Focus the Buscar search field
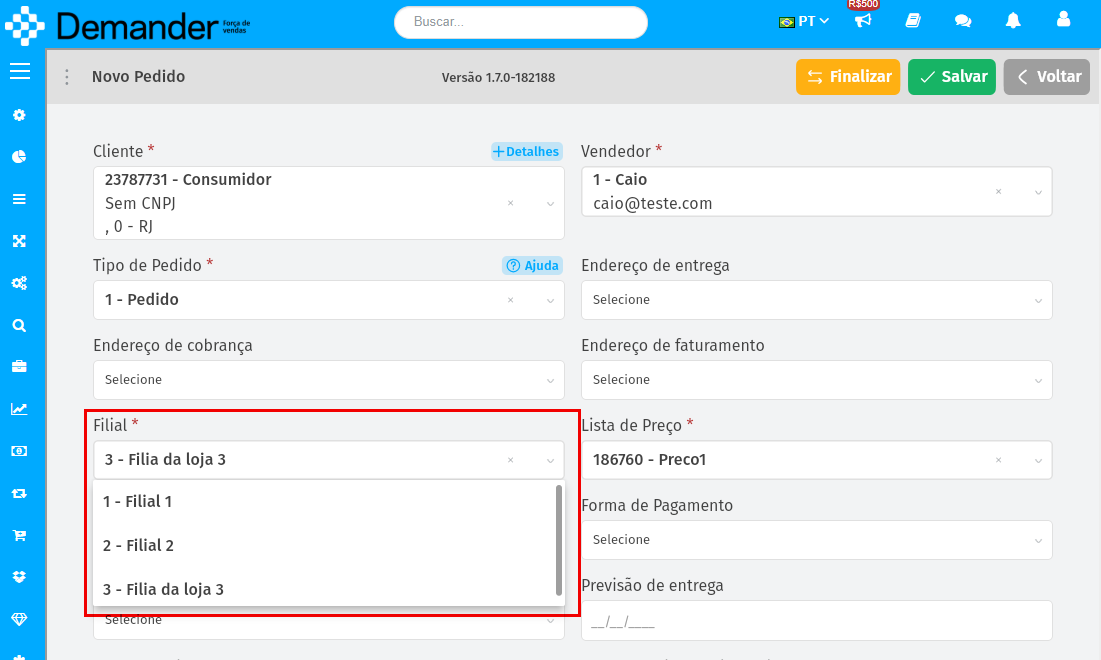Viewport: 1101px width, 660px height. click(520, 22)
